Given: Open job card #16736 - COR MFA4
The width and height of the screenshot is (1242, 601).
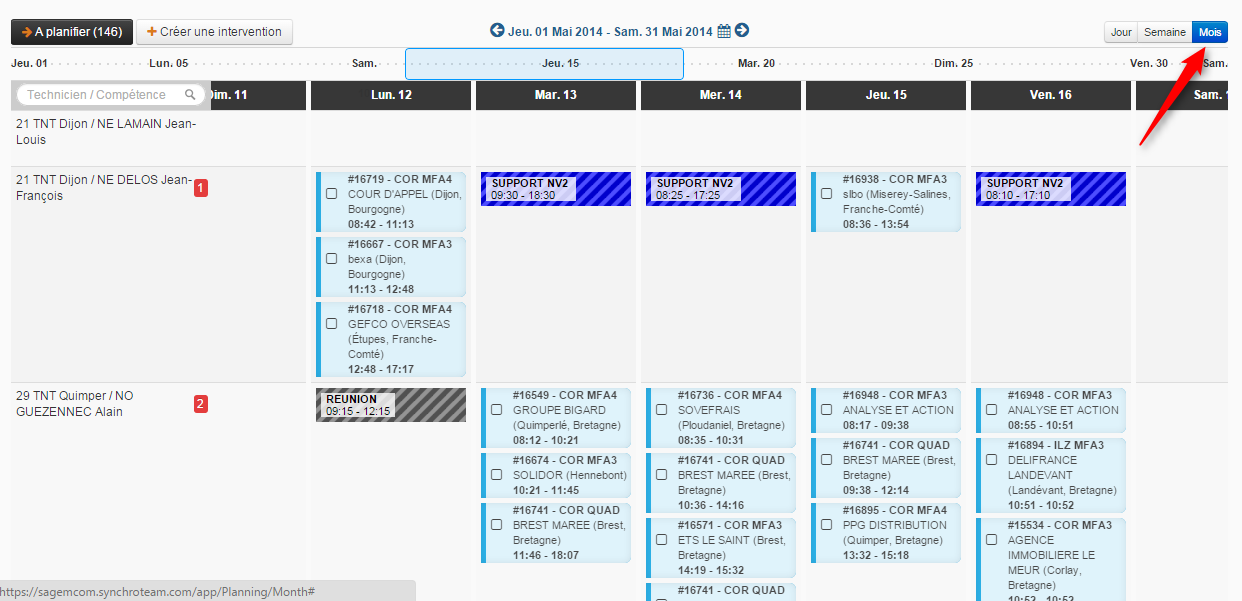Looking at the screenshot, I should click(721, 418).
